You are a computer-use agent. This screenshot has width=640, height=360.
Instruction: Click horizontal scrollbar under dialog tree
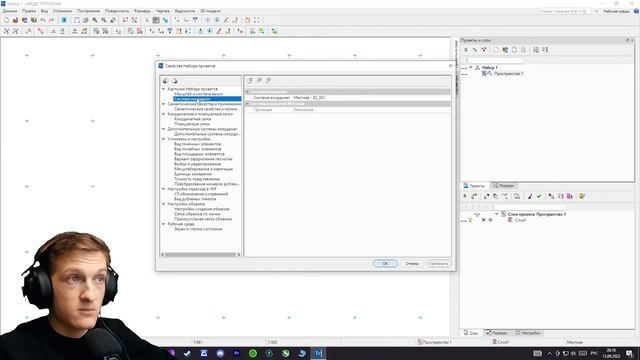tap(201, 254)
